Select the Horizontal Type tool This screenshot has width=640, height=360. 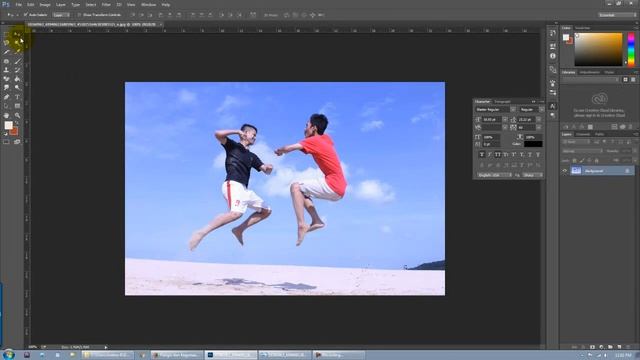coord(17,97)
